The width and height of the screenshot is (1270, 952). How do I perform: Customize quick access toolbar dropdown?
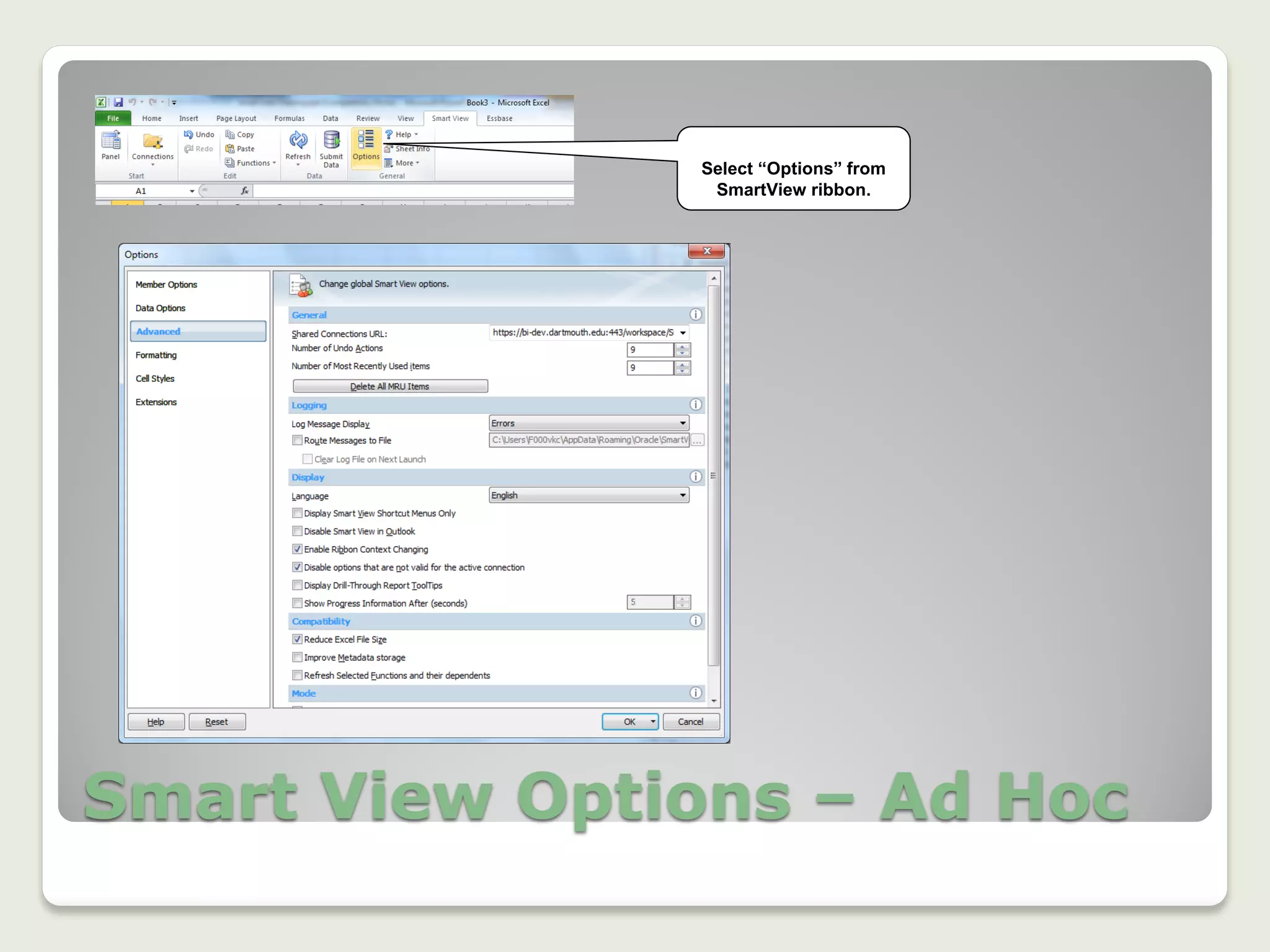point(174,102)
